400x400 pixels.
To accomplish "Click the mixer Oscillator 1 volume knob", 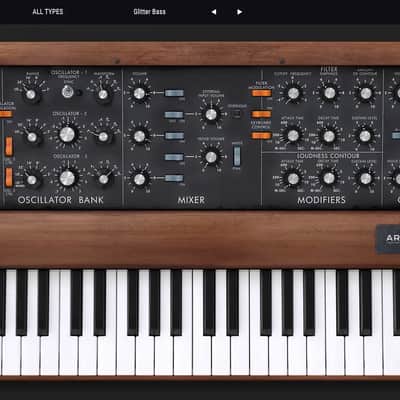I will [139, 94].
